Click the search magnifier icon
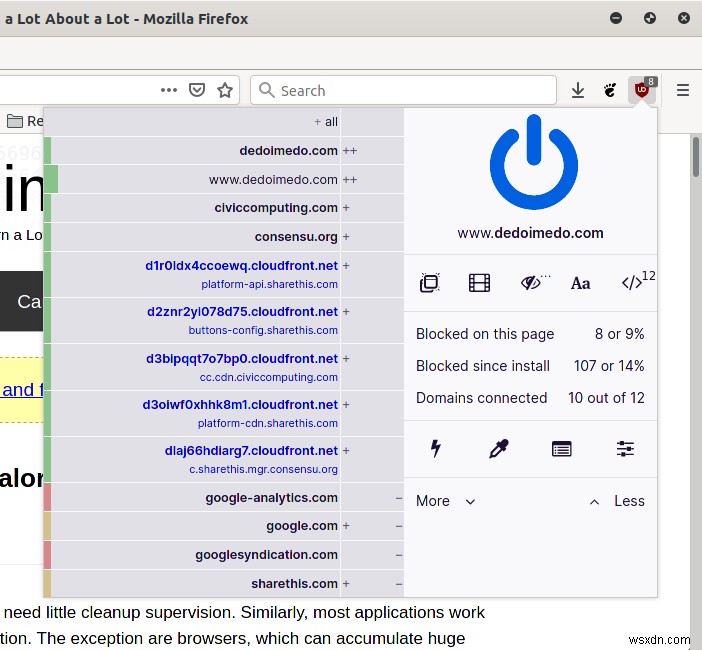The height and width of the screenshot is (650, 702). [266, 90]
